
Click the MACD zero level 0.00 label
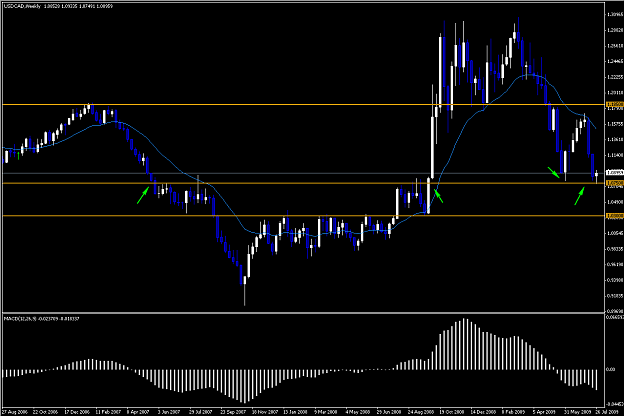point(610,370)
